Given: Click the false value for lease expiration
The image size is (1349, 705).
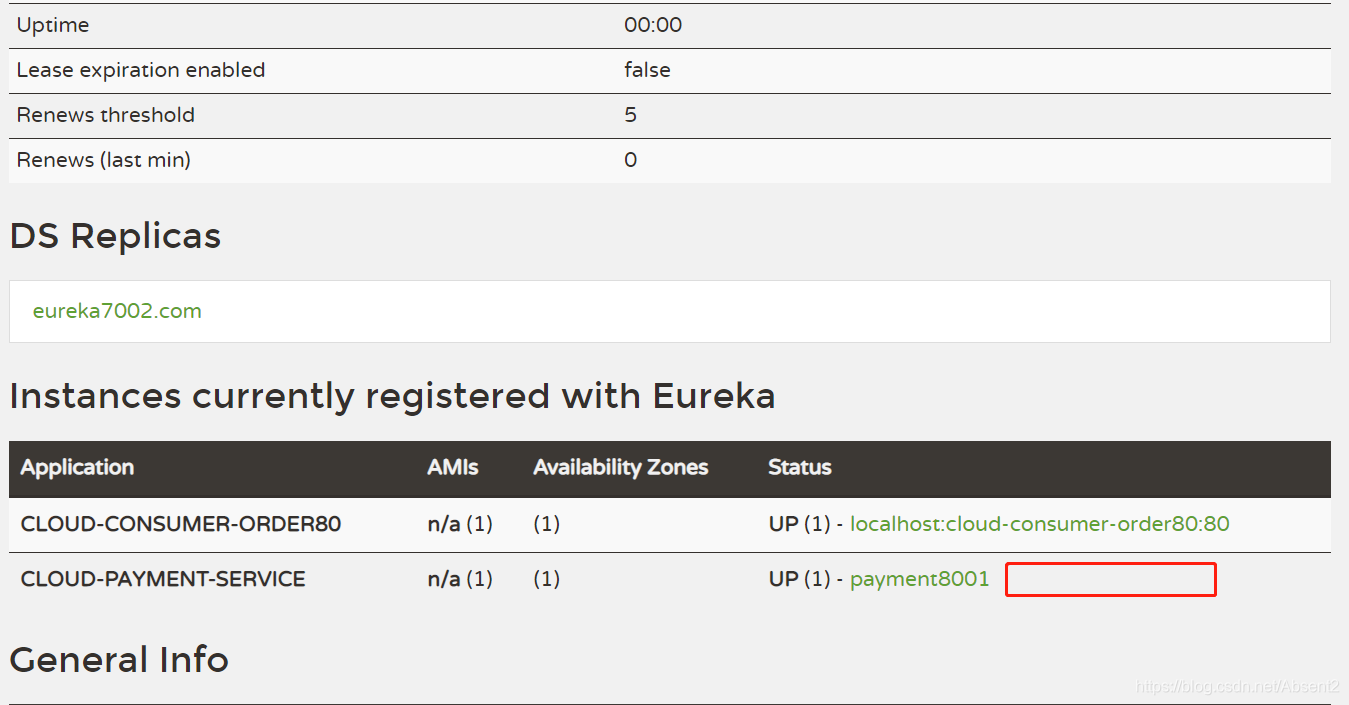Looking at the screenshot, I should [647, 71].
